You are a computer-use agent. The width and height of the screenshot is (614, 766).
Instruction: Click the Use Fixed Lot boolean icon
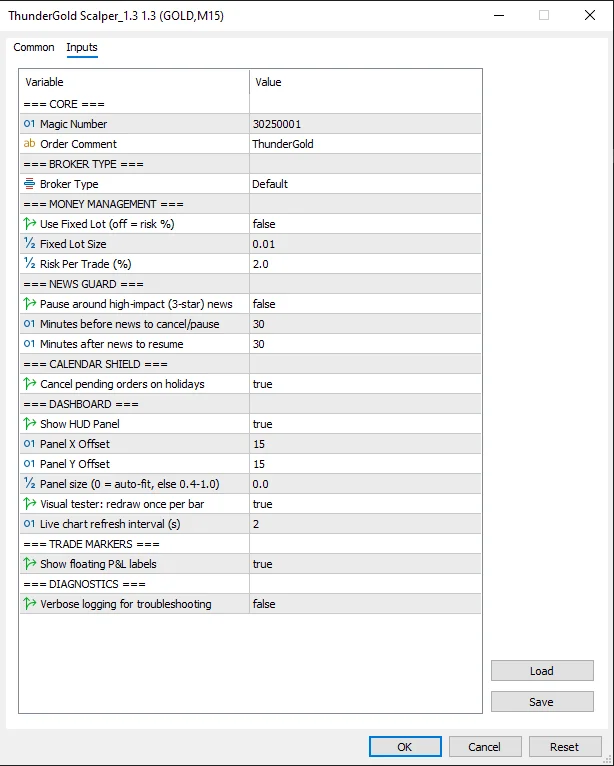[29, 224]
